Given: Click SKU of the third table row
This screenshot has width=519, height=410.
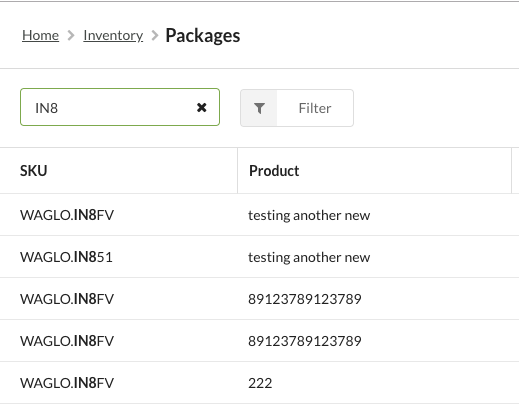Looking at the screenshot, I should pos(67,299).
